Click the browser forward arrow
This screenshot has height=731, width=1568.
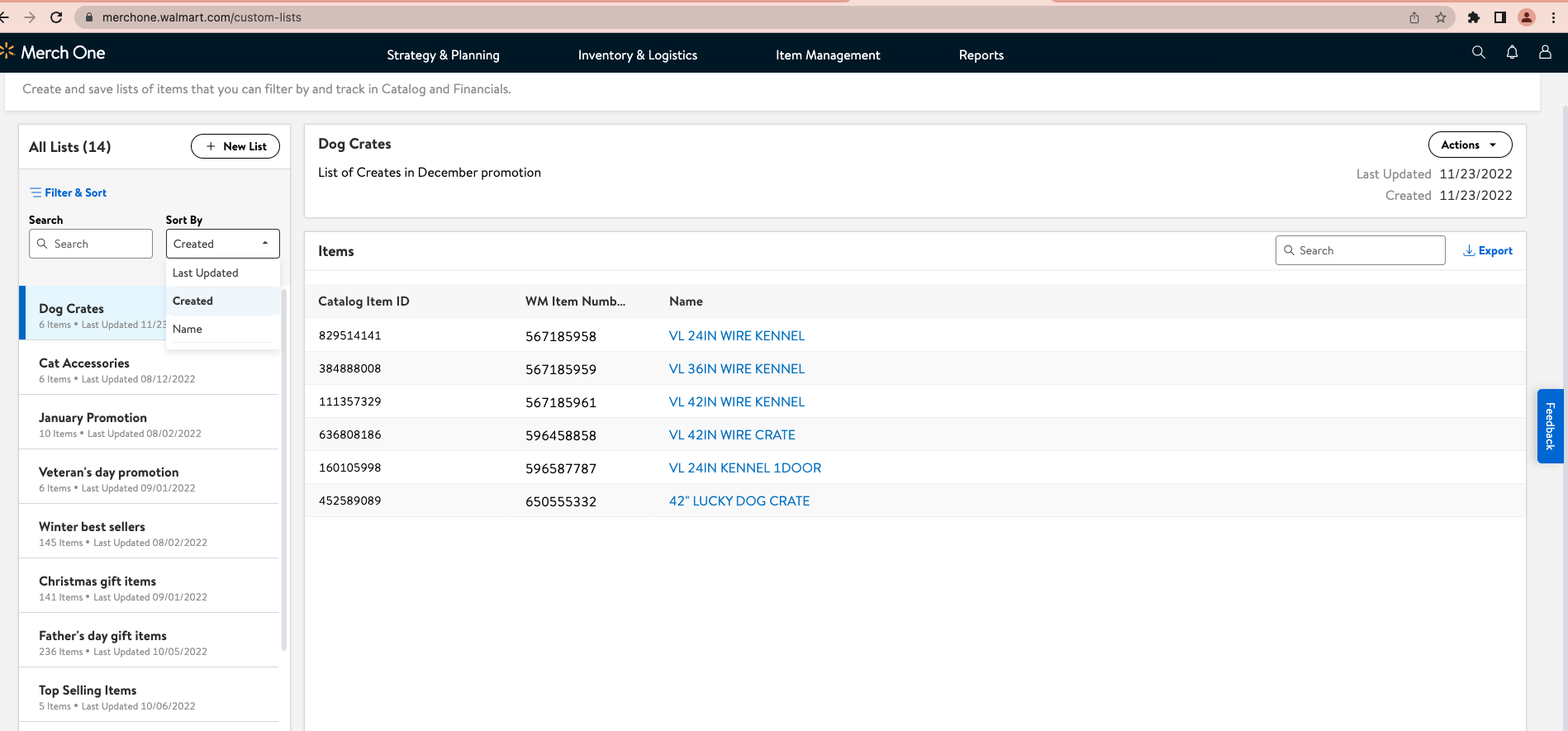tap(30, 17)
